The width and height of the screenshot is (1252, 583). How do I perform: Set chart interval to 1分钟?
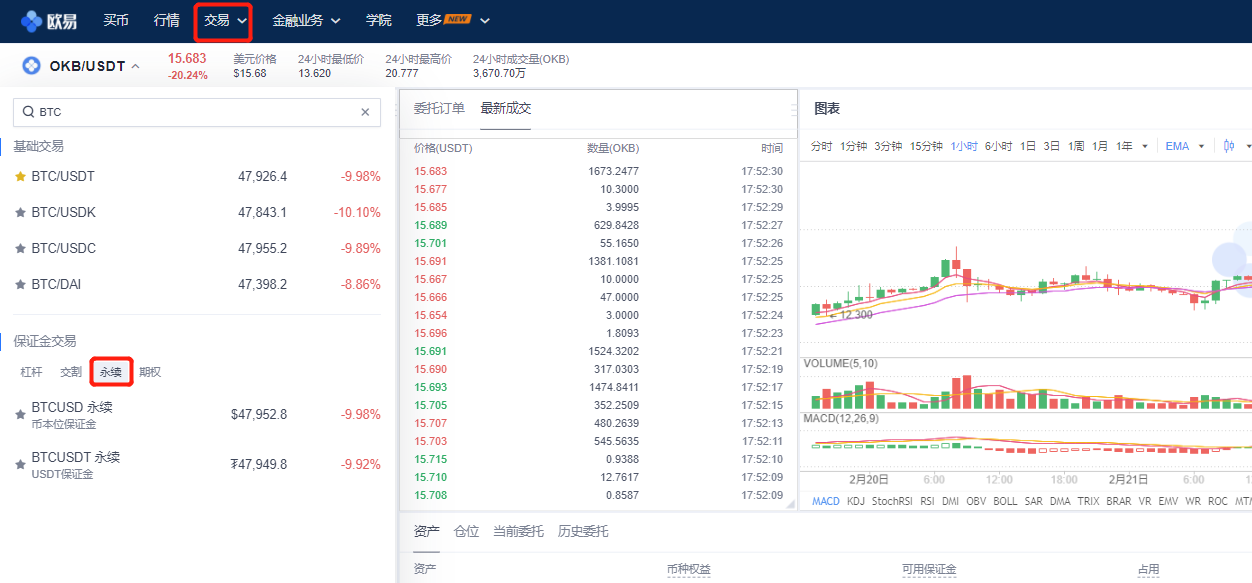point(853,146)
